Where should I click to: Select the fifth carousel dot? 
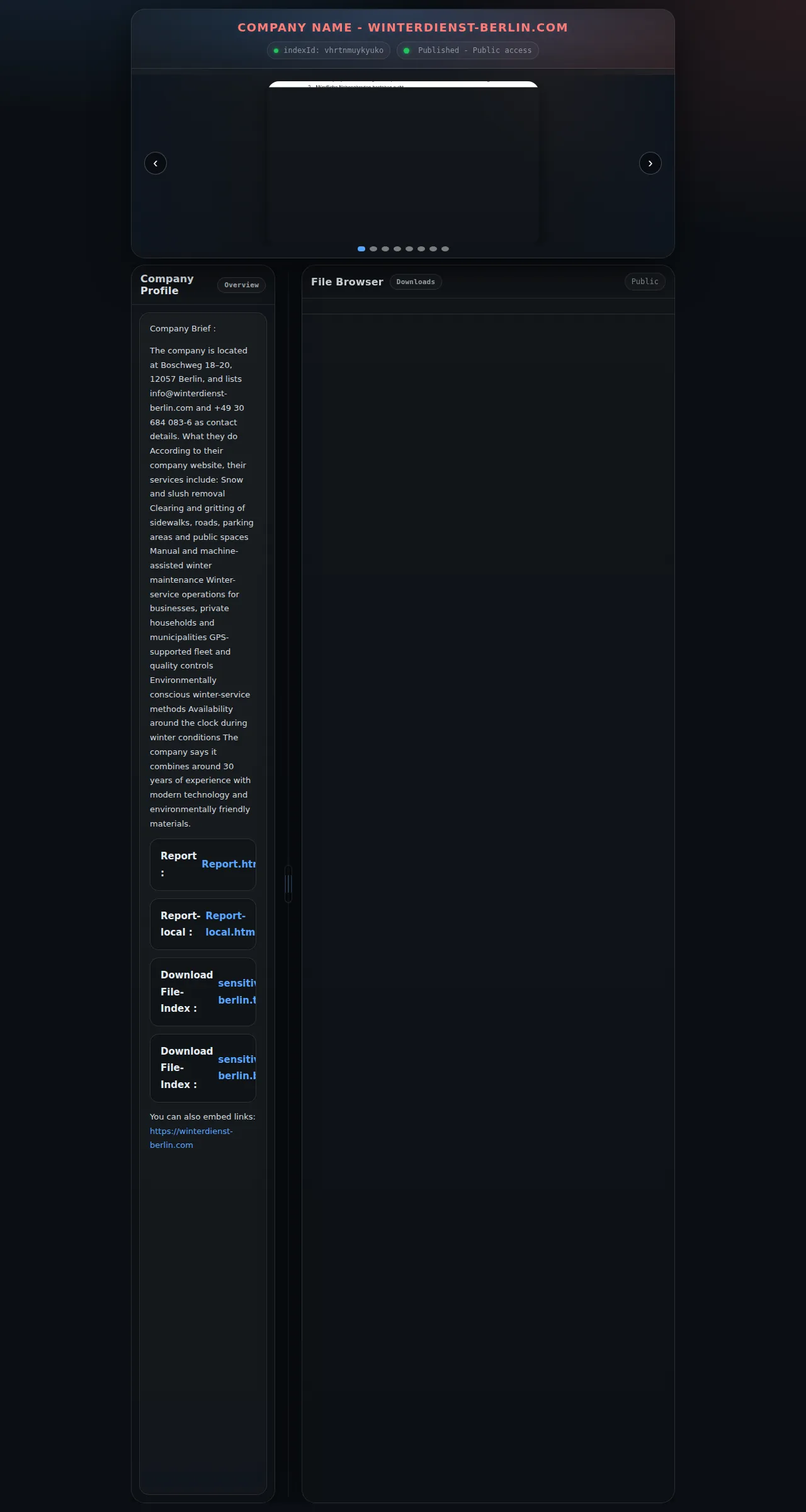click(x=409, y=249)
